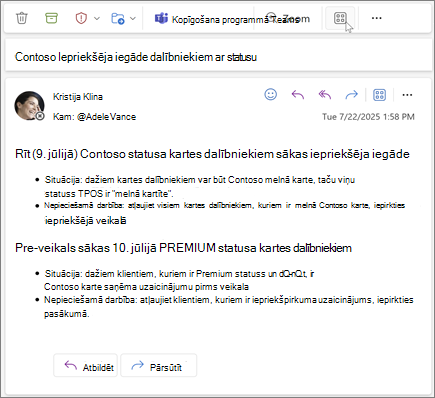Click the Pārsūtīt button

click(x=158, y=366)
